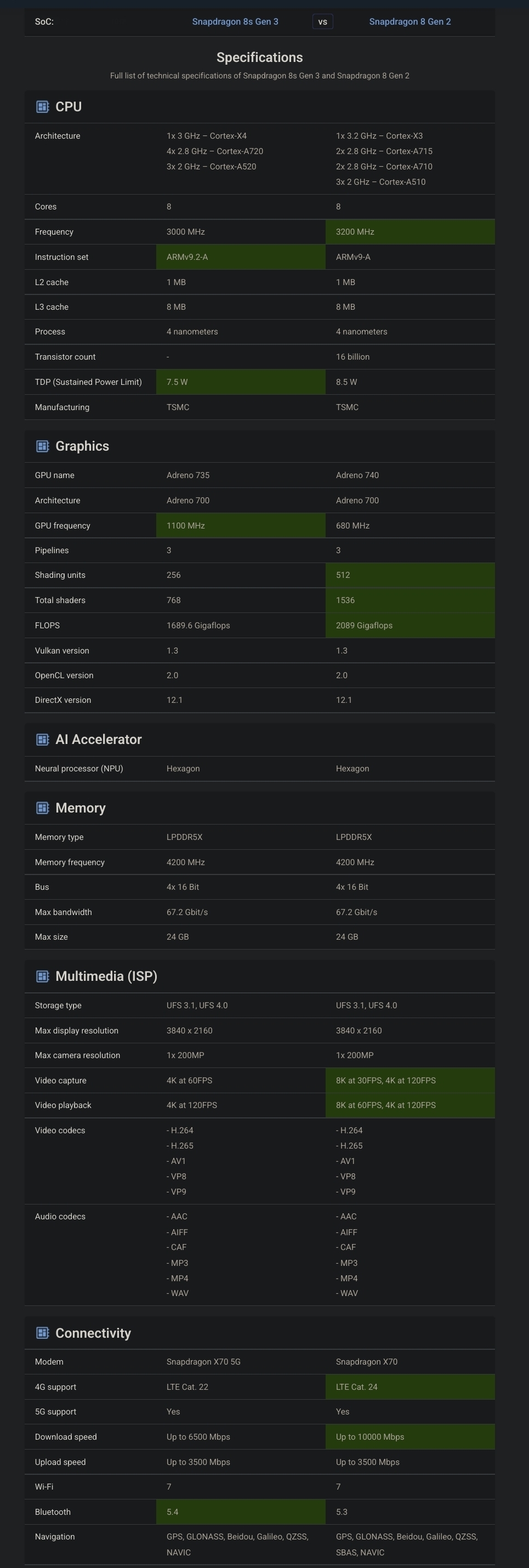Click the CPU section chip icon
The width and height of the screenshot is (529, 1568).
point(43,107)
